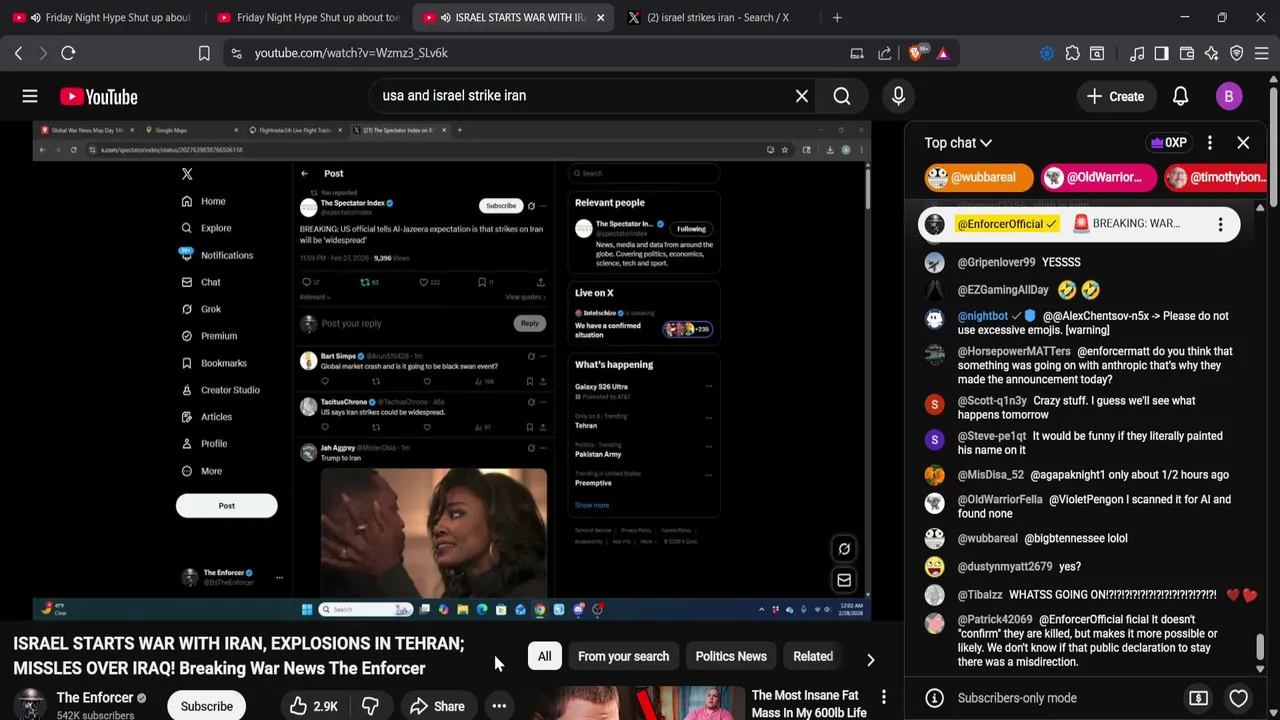
Task: Open a new browser tab
Action: tap(837, 17)
